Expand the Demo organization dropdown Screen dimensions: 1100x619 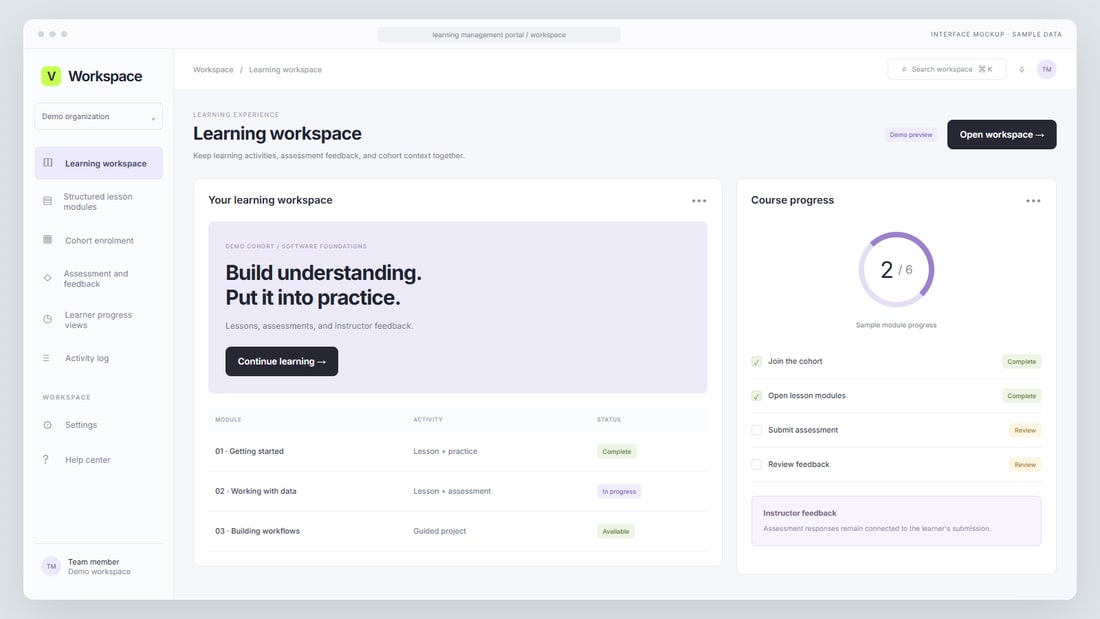point(98,117)
